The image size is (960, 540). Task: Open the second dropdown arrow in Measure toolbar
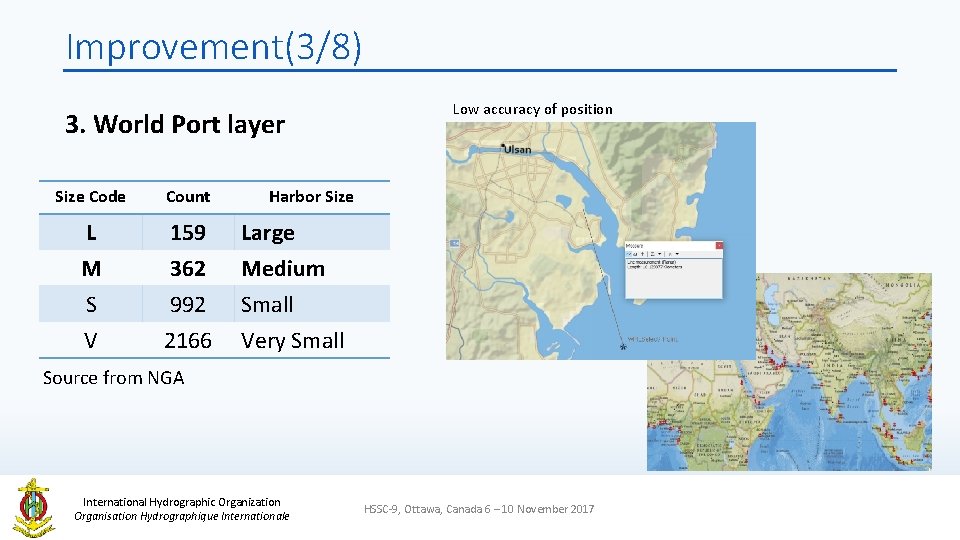(x=677, y=254)
